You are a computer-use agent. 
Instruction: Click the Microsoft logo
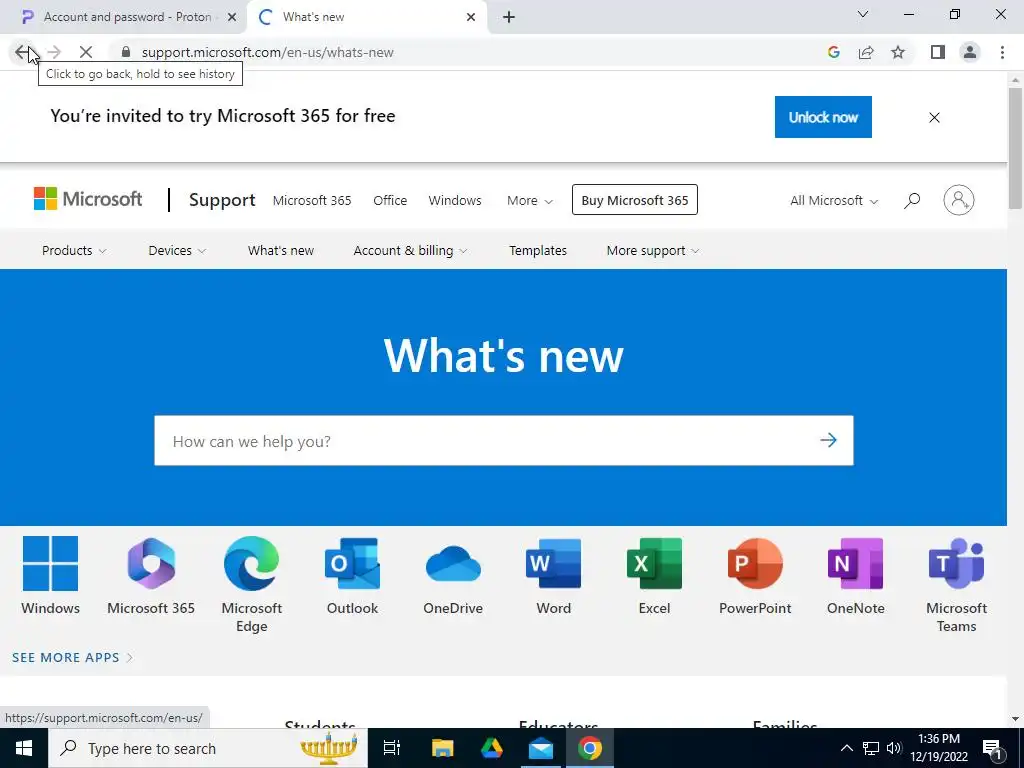pyautogui.click(x=88, y=199)
